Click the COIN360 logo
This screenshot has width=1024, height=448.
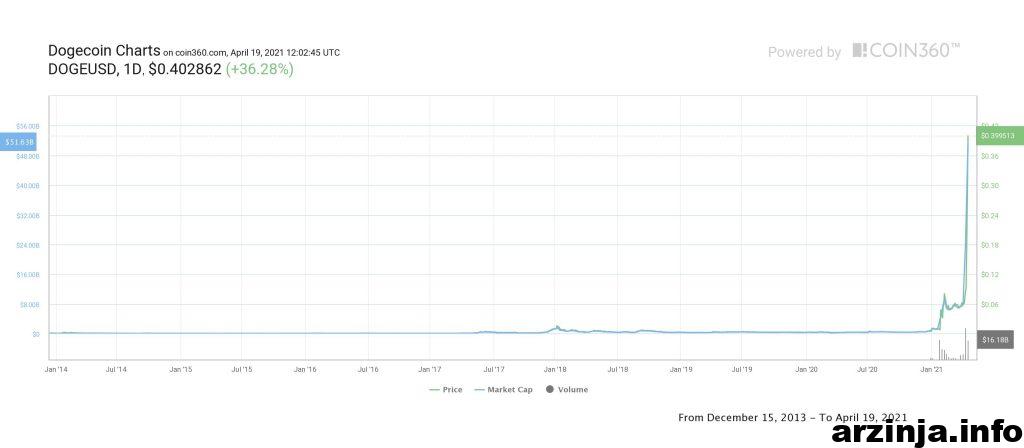point(906,51)
